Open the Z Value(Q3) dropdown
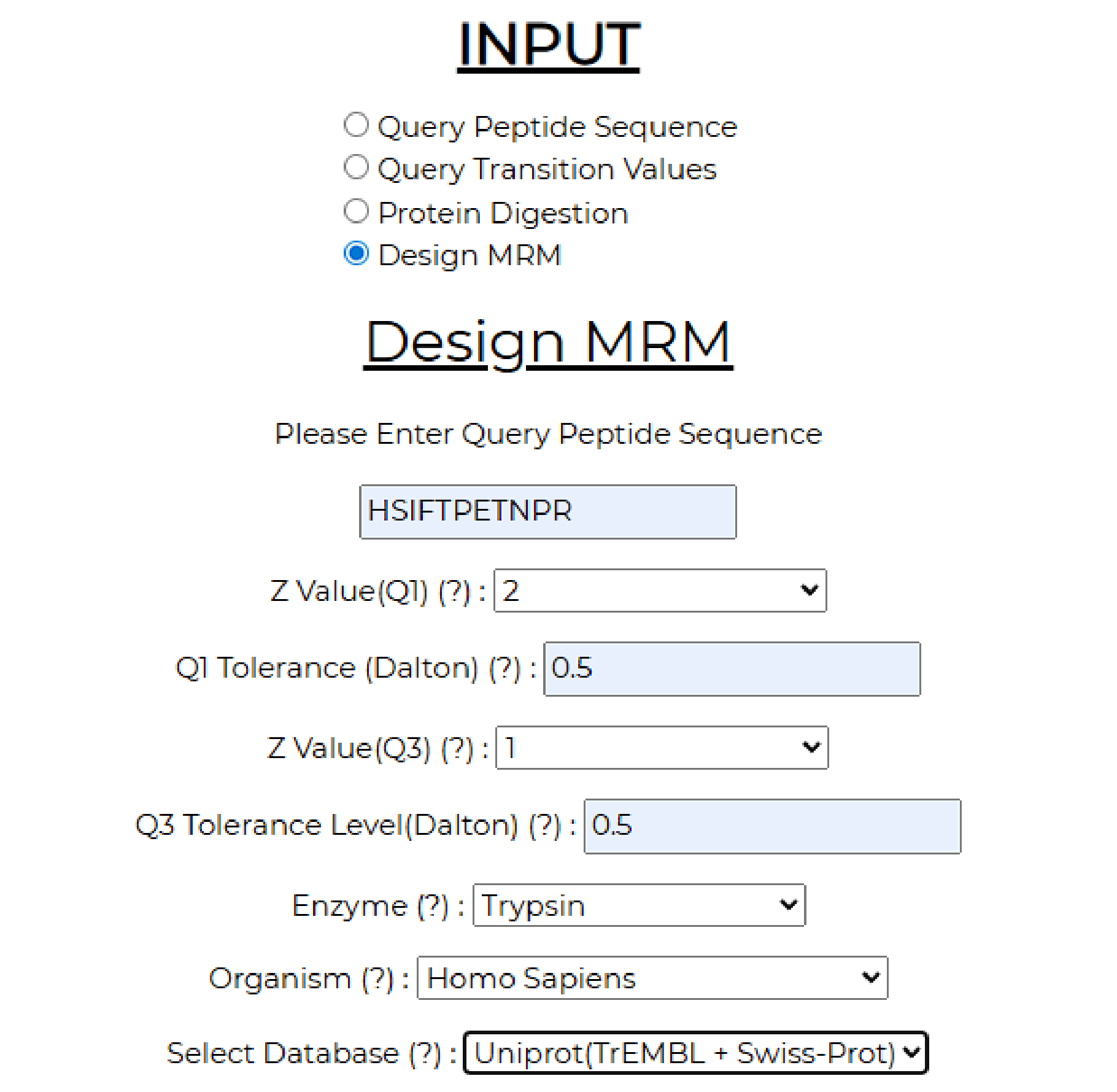This screenshot has width=1117, height=1092. point(662,748)
